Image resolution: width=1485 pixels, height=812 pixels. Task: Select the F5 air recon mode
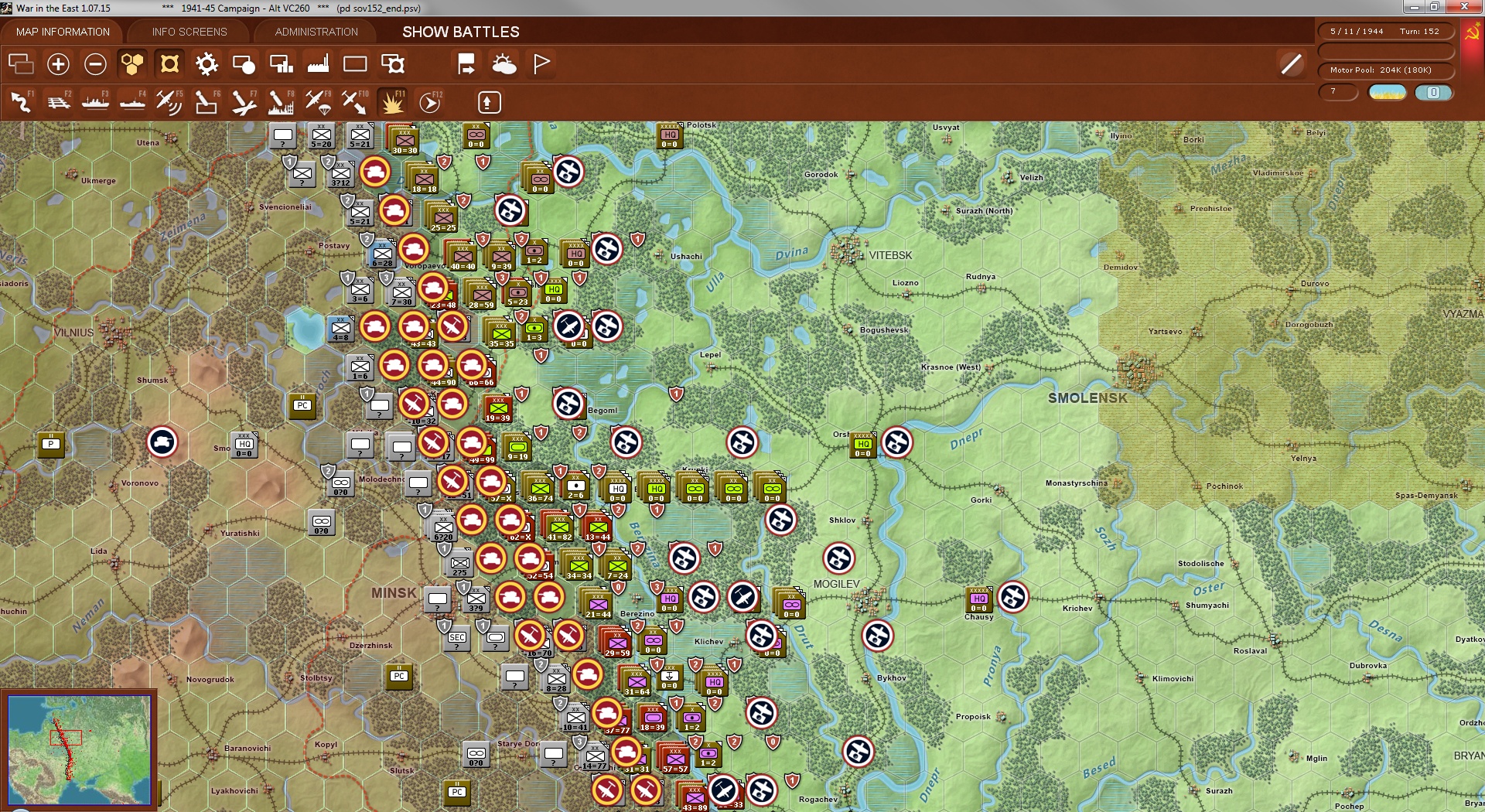169,102
